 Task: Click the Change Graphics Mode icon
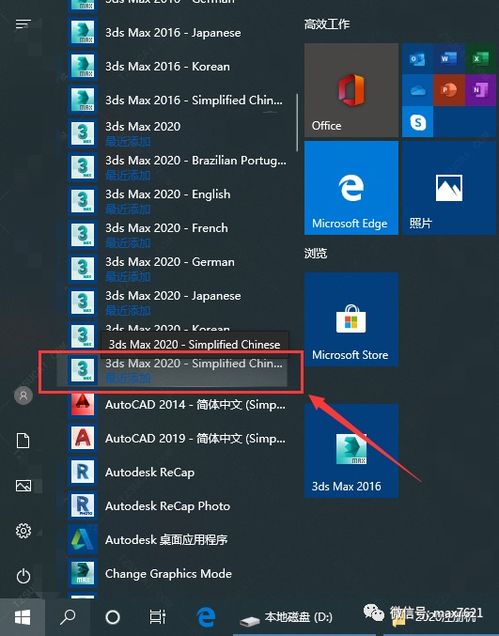(x=83, y=573)
